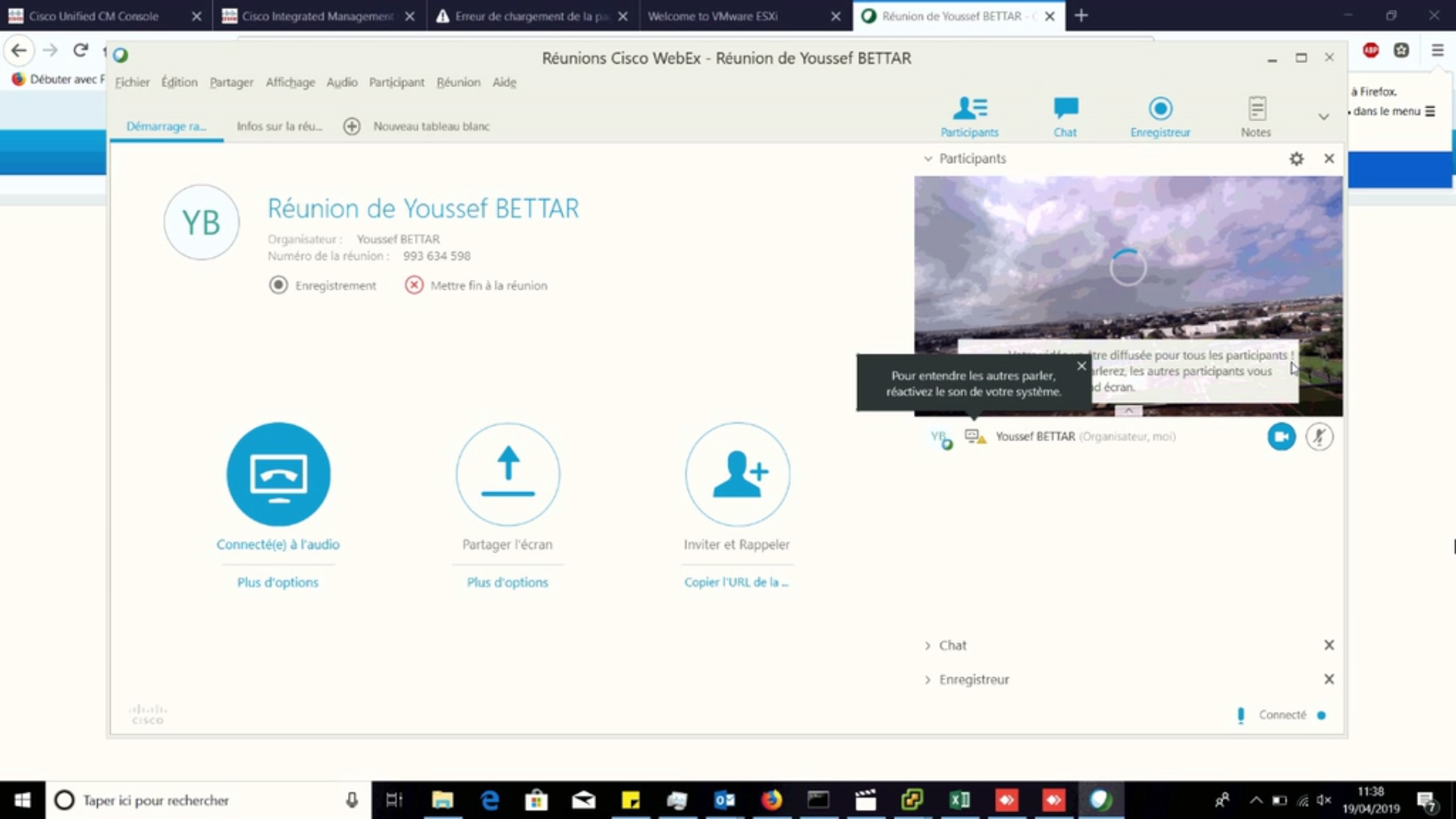The width and height of the screenshot is (1456, 819).
Task: Expand the Enregistreur section
Action: 927,679
